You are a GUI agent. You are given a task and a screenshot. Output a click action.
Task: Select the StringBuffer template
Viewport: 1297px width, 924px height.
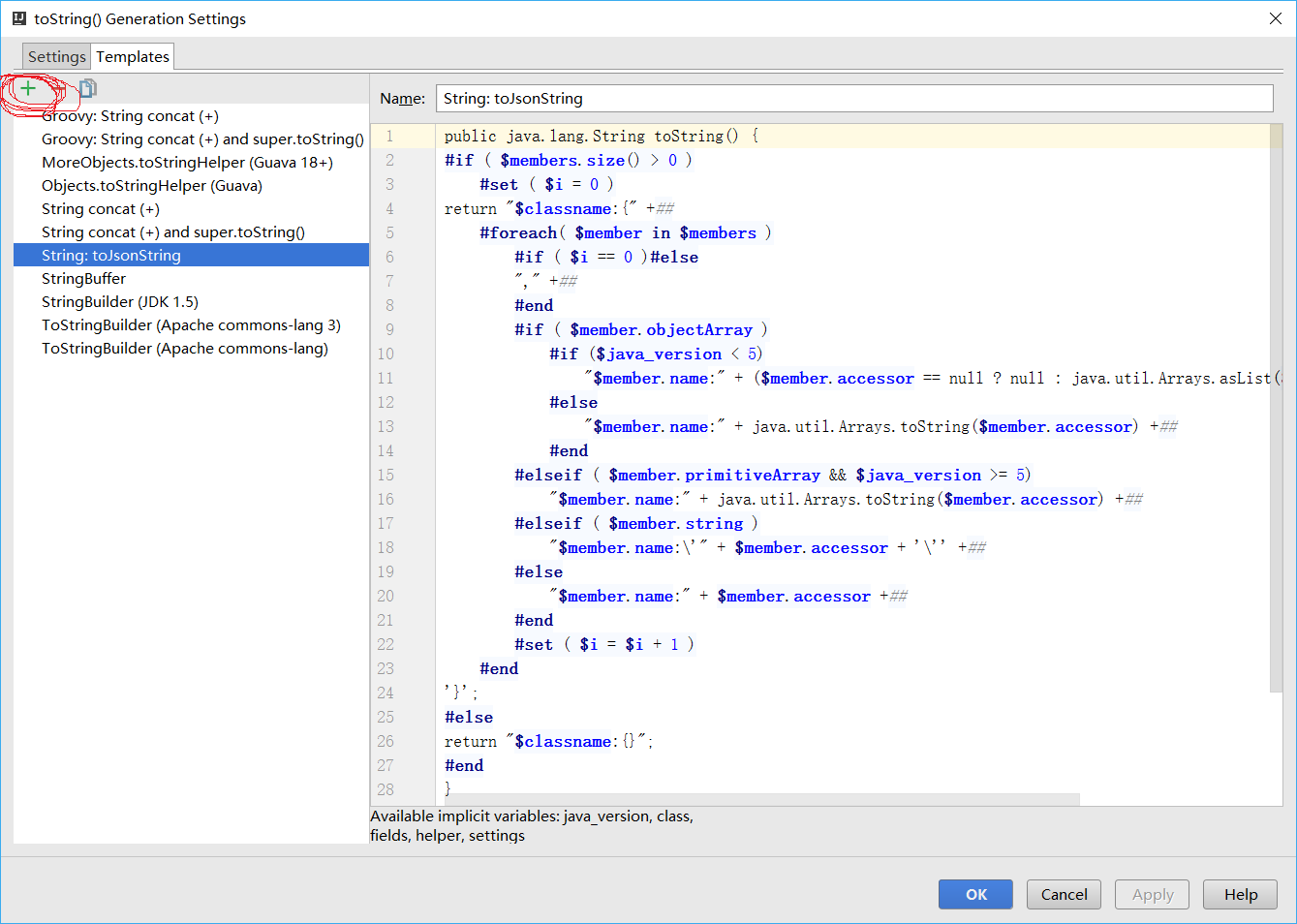[x=84, y=279]
